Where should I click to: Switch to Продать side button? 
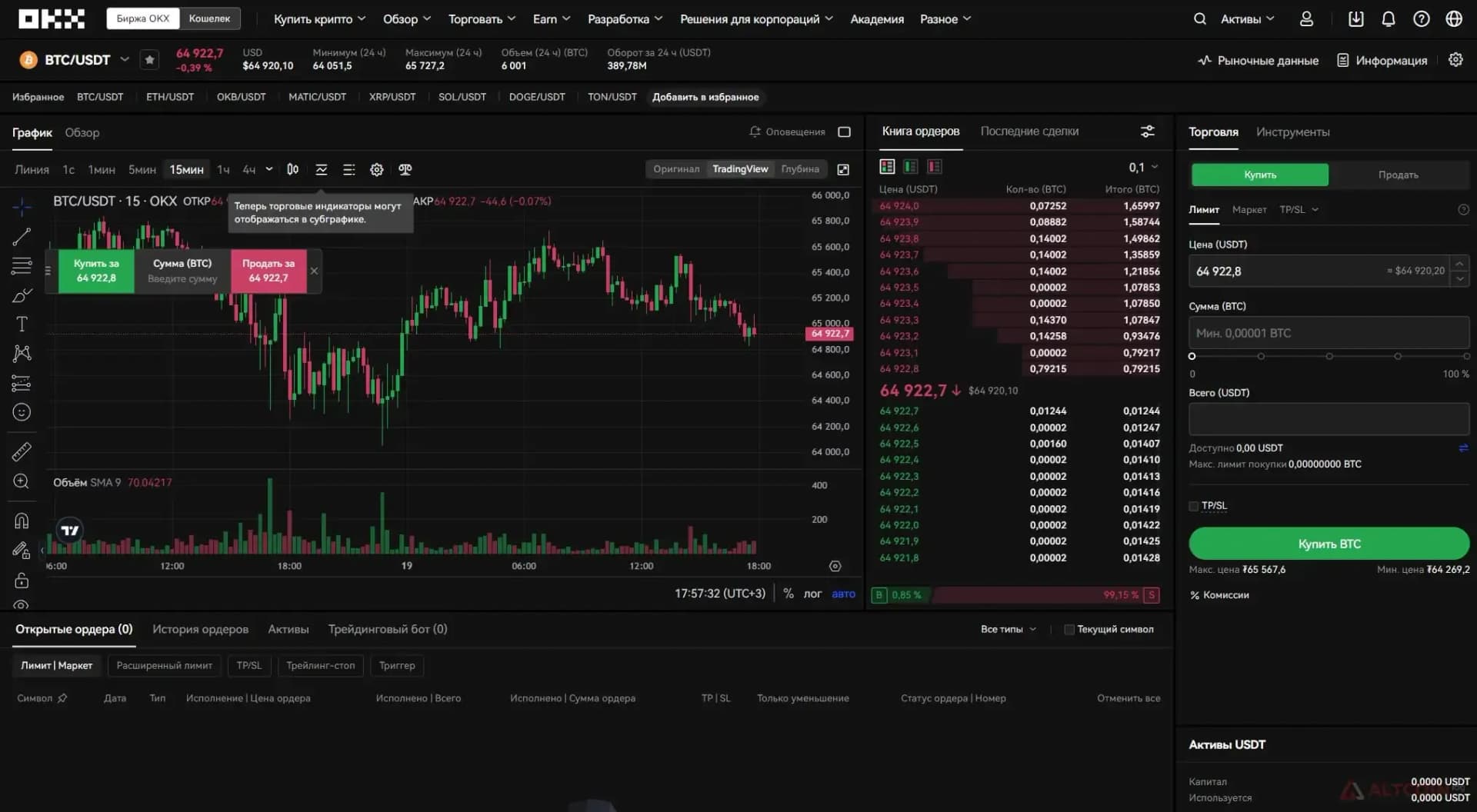pyautogui.click(x=1398, y=175)
